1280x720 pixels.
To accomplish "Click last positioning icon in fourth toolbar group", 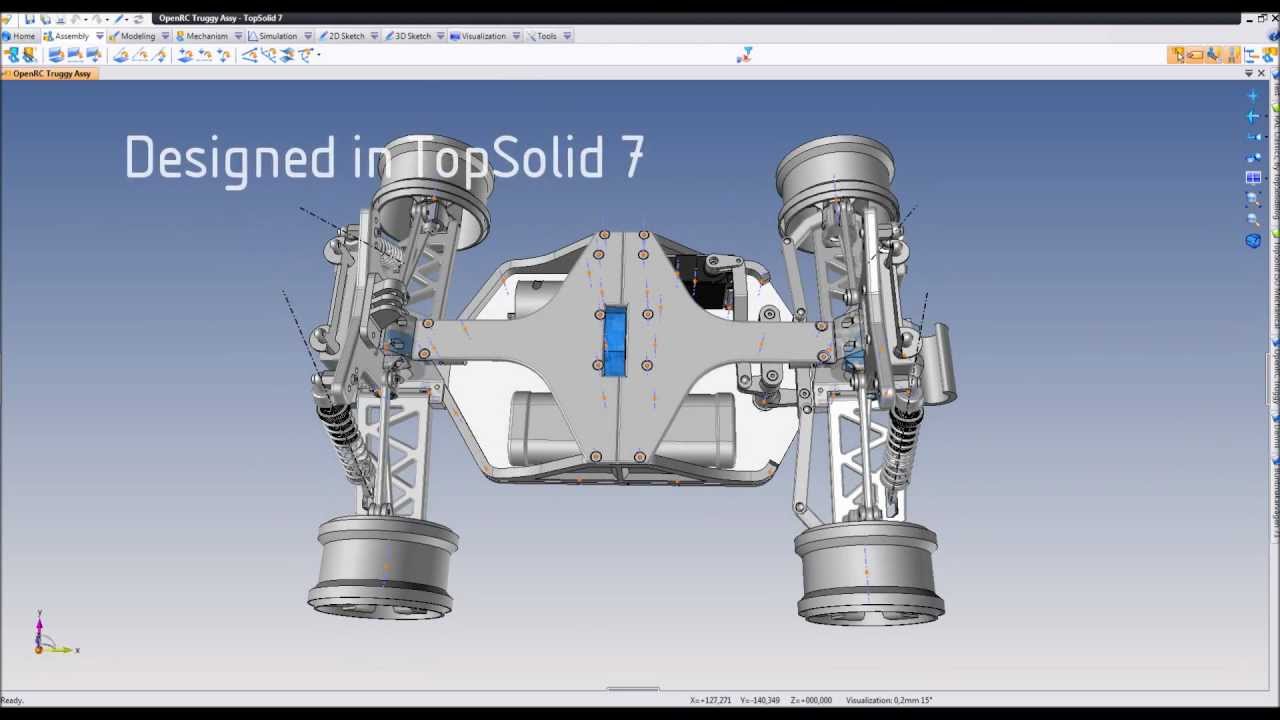I will tap(223, 55).
